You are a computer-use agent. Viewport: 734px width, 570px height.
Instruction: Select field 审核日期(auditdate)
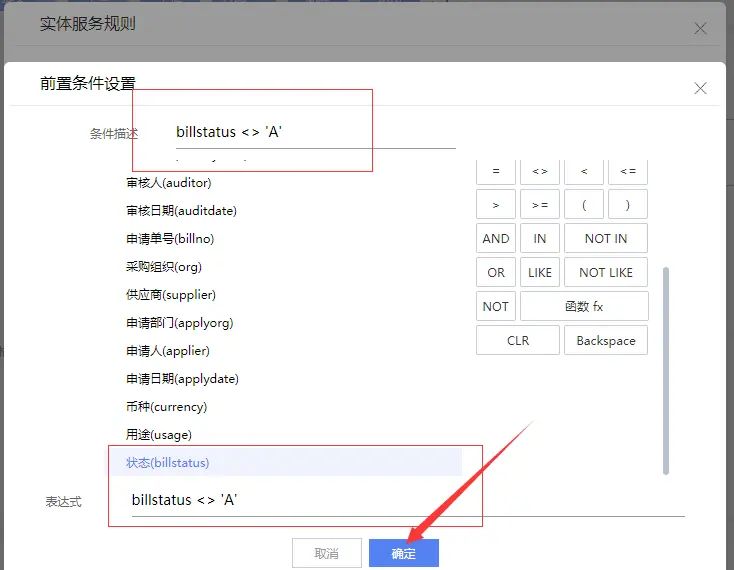182,211
